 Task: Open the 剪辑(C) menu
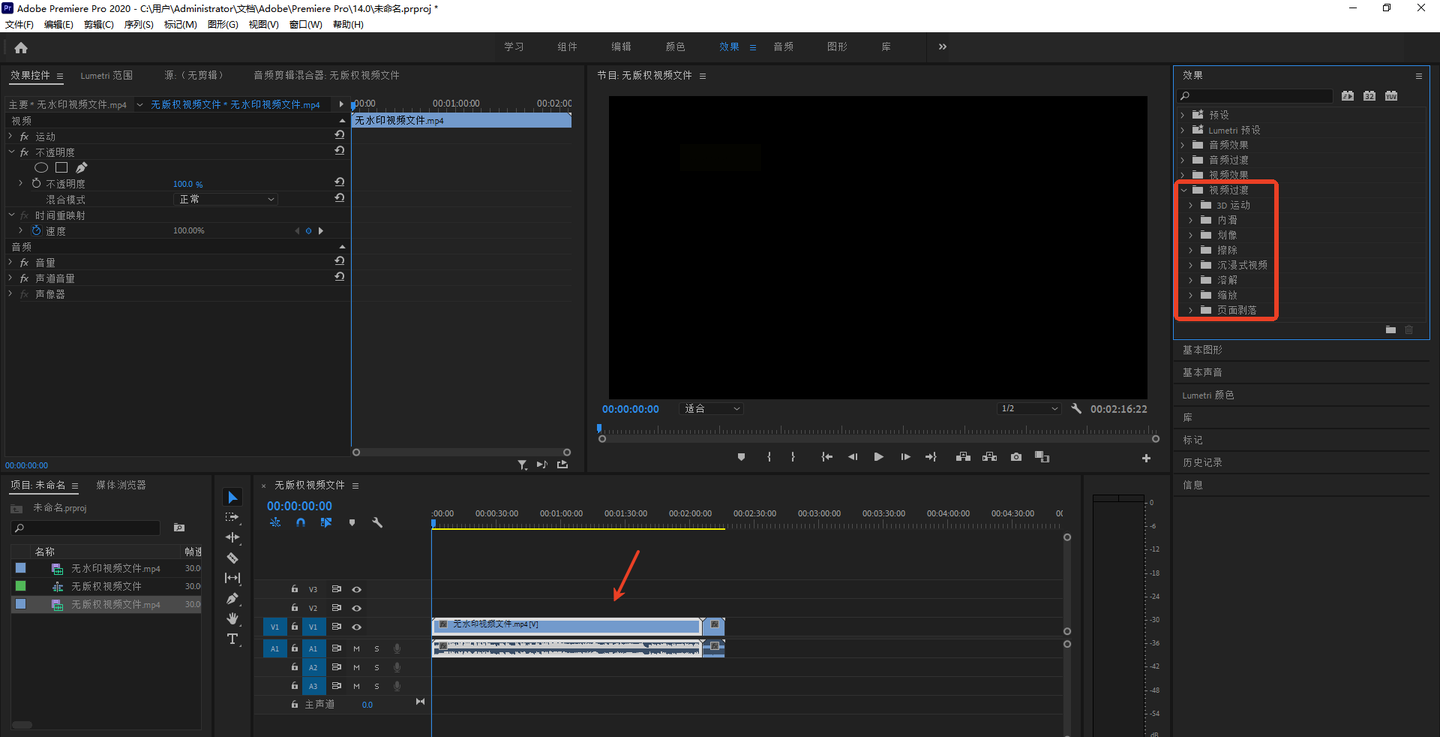coord(98,24)
